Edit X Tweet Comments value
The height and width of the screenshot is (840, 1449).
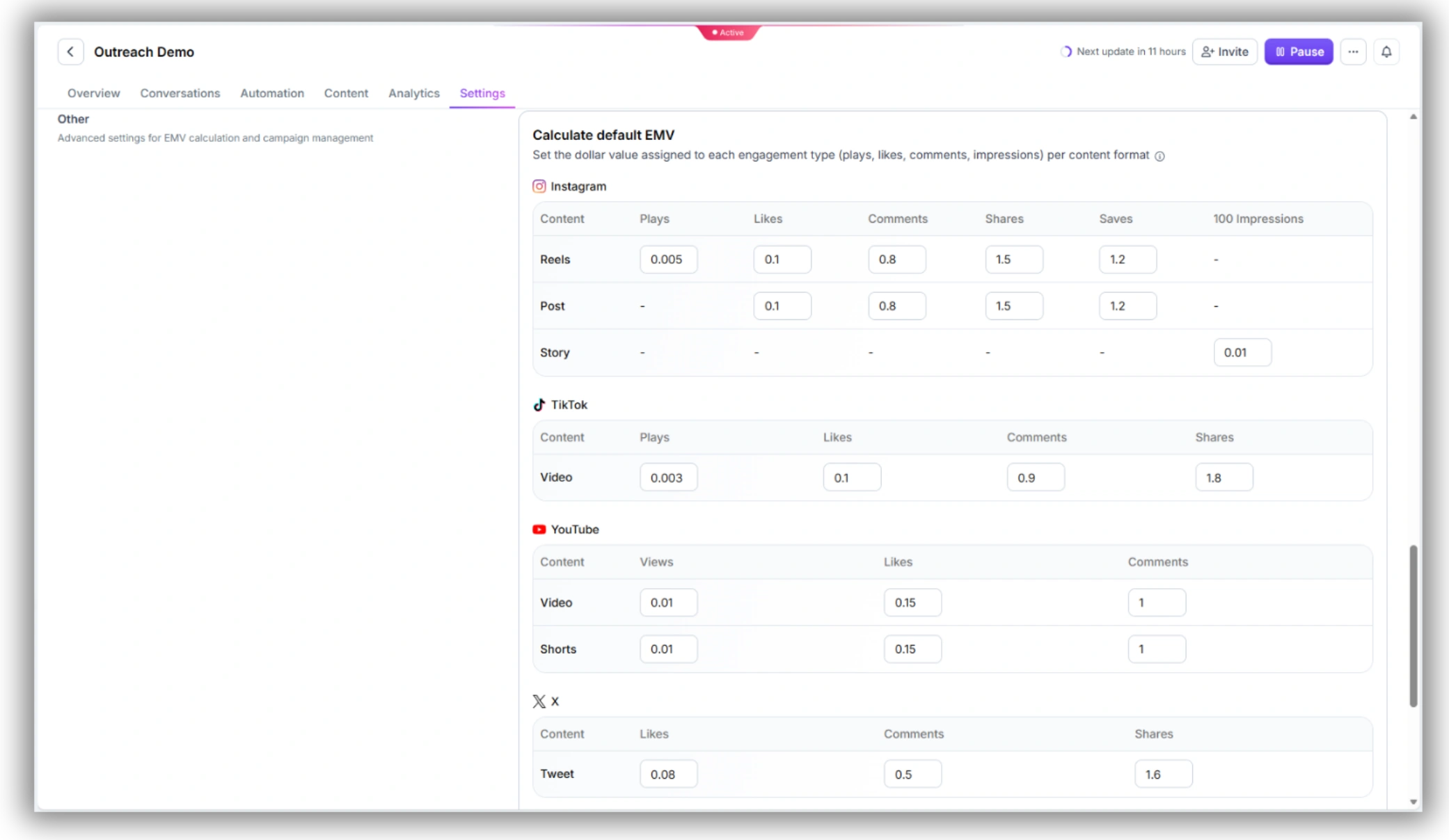tap(912, 775)
